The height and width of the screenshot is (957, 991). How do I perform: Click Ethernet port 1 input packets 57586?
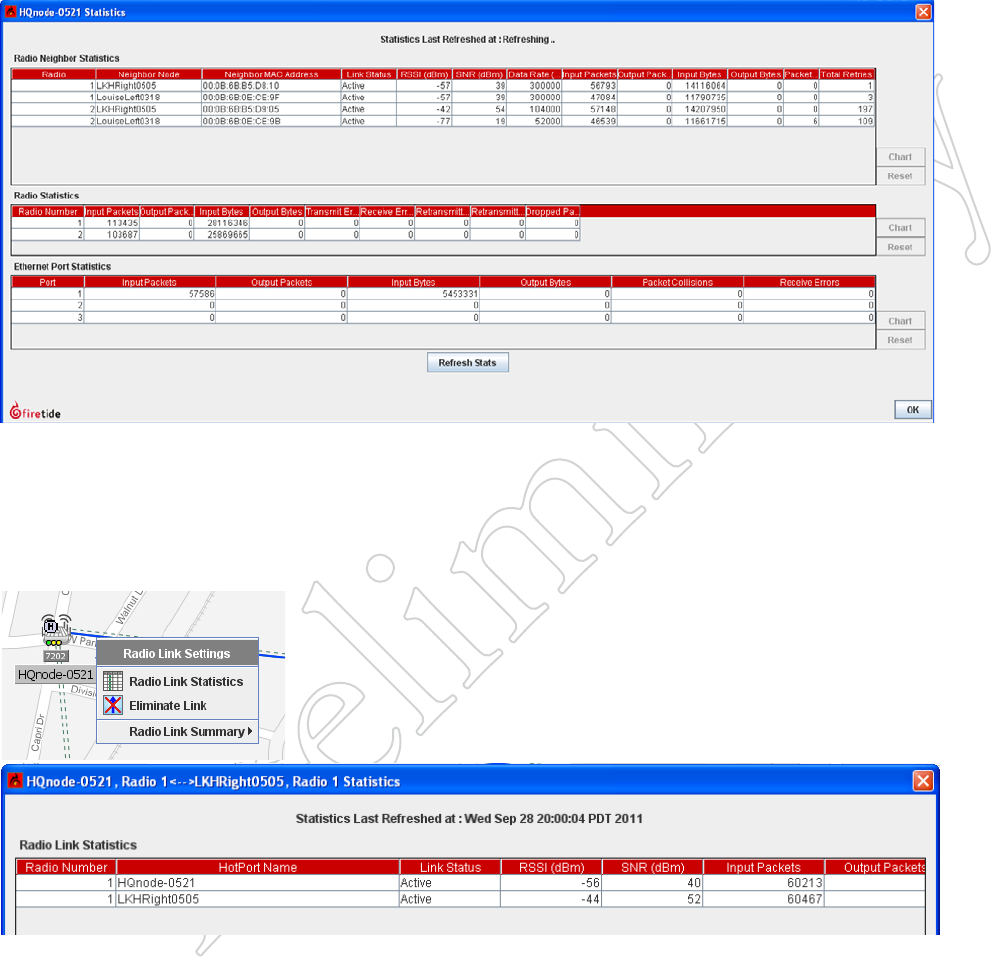click(x=202, y=294)
